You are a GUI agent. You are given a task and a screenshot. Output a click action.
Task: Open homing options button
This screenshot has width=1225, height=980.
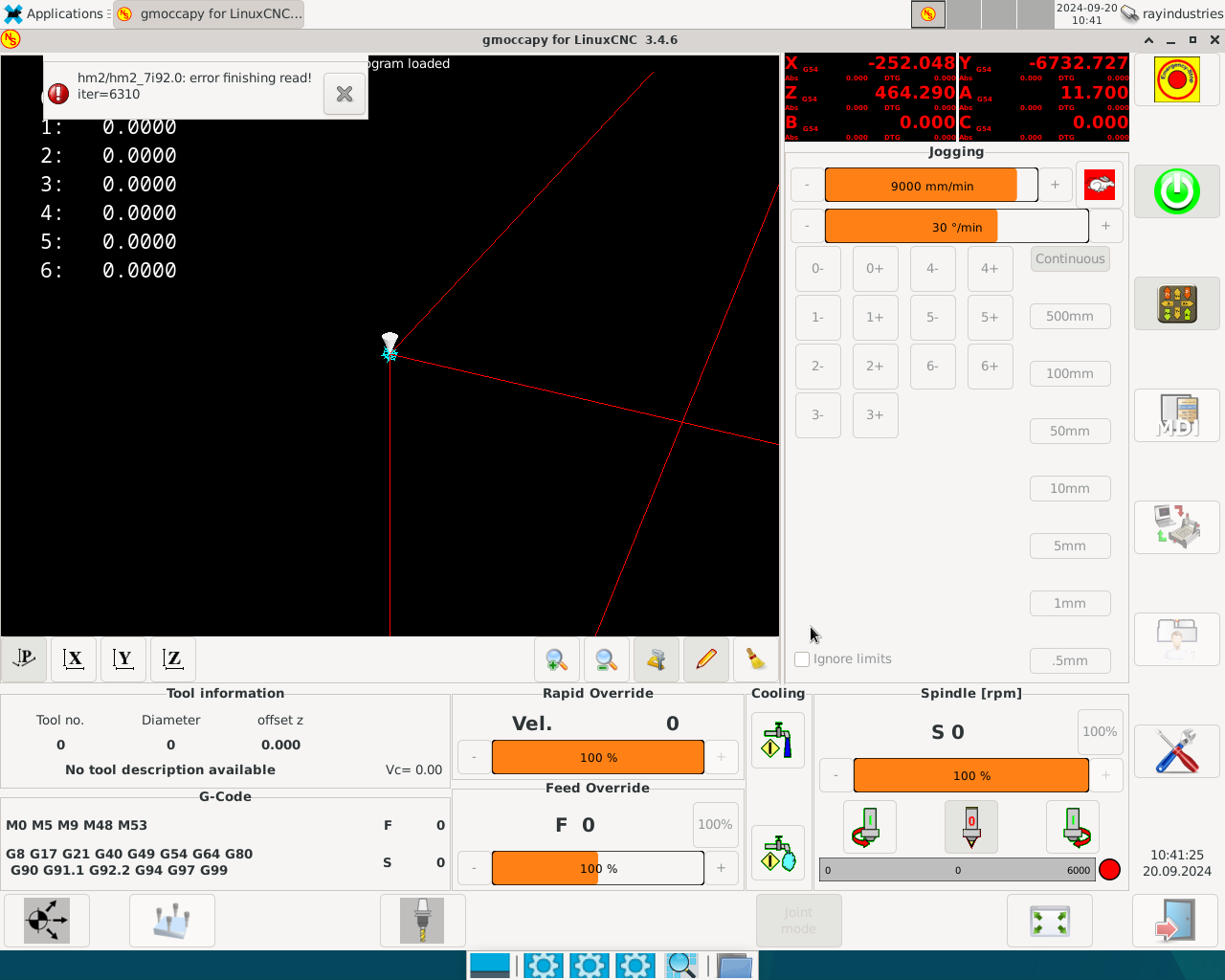click(x=47, y=921)
